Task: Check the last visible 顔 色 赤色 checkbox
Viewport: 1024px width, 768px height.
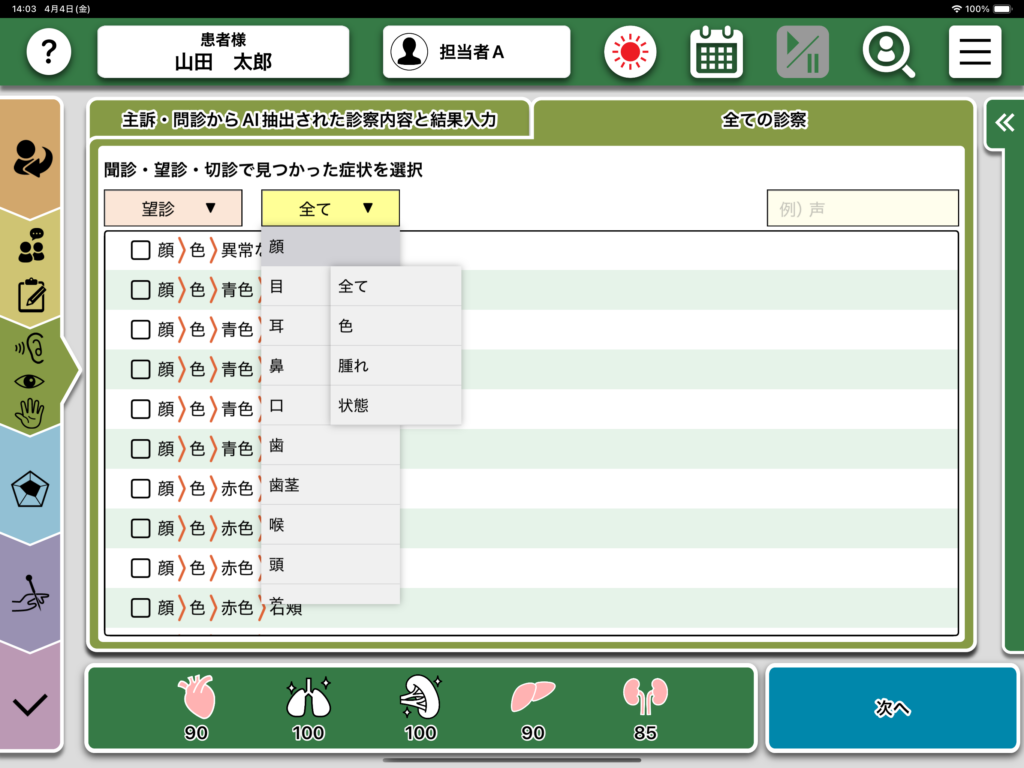Action: pyautogui.click(x=141, y=608)
